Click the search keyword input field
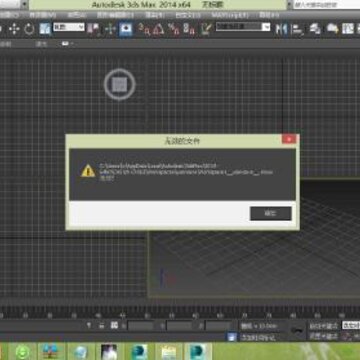The width and height of the screenshot is (360, 360). click(327, 5)
